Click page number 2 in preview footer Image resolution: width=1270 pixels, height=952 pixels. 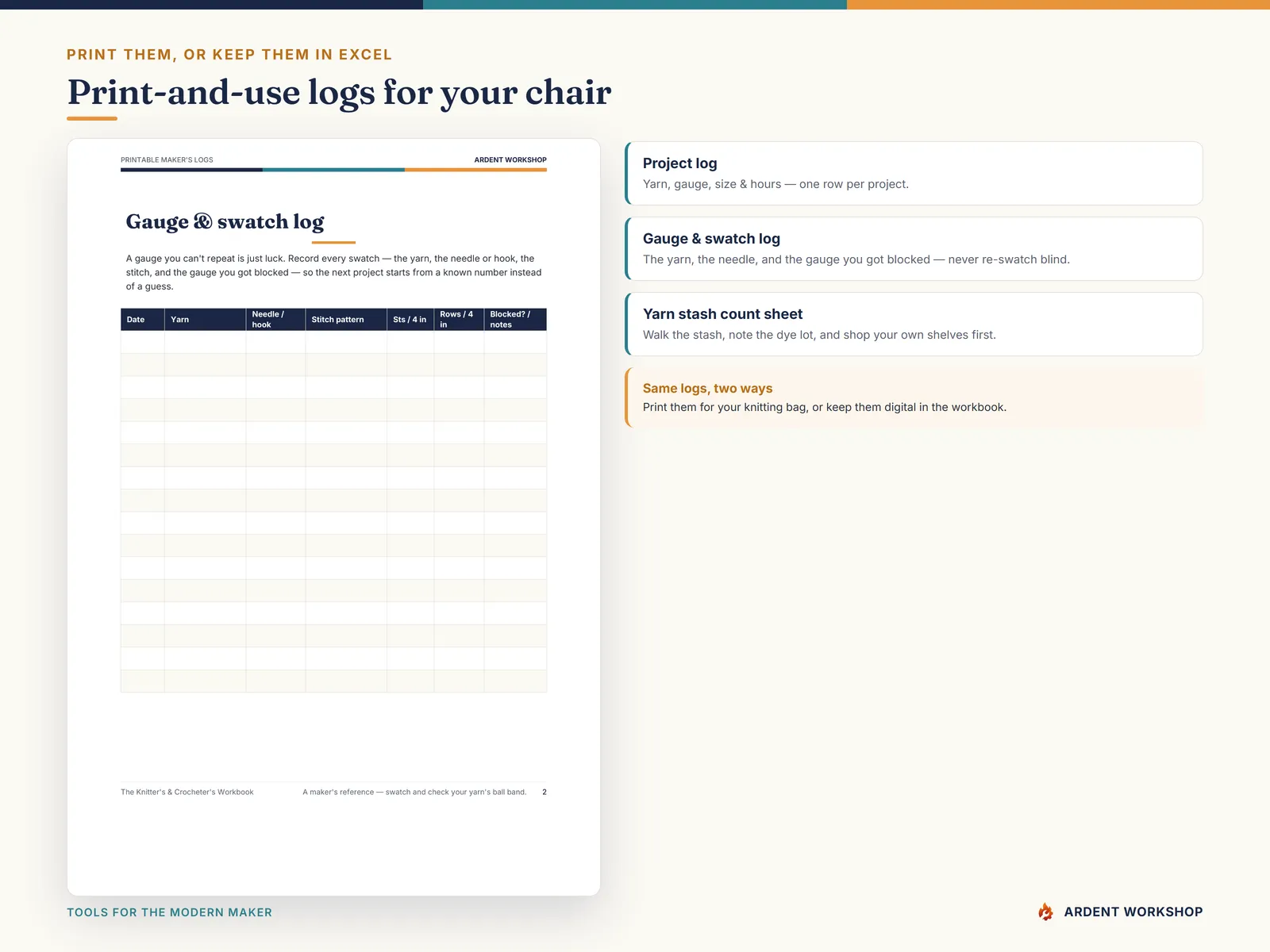tap(545, 792)
